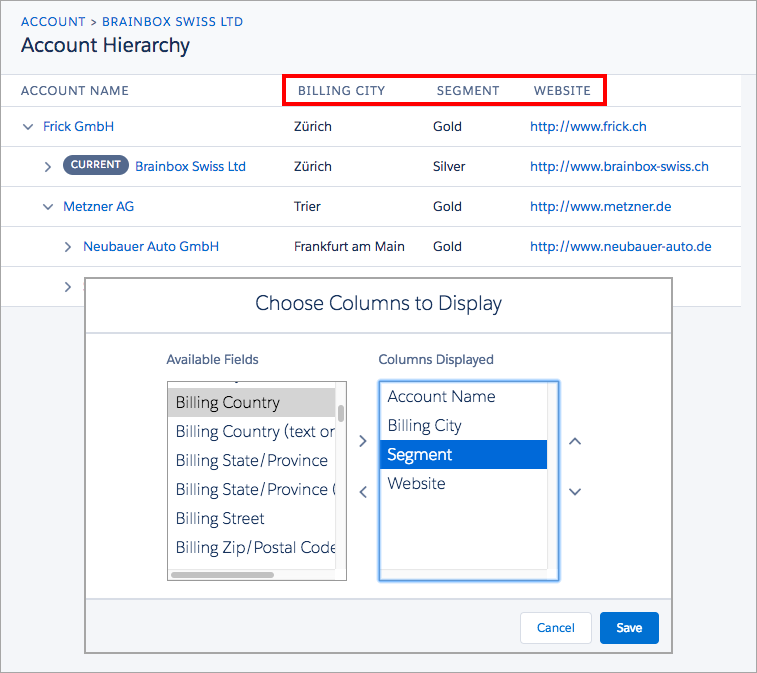Open the www.brainbox-swiss.ch website link
Screen dimensions: 757x673
pos(619,167)
